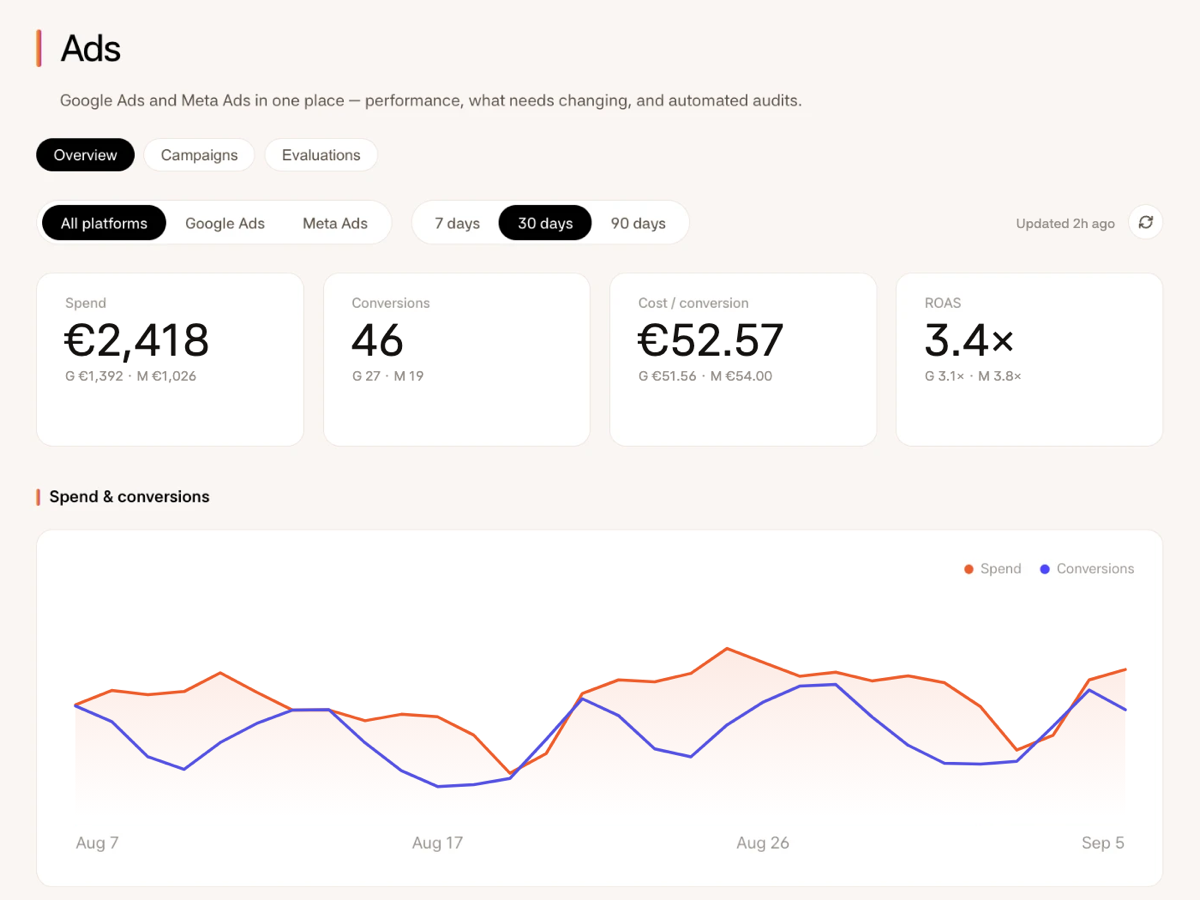Click the G 27 · M 19 breakdown
Viewport: 1200px width, 900px height.
point(388,376)
